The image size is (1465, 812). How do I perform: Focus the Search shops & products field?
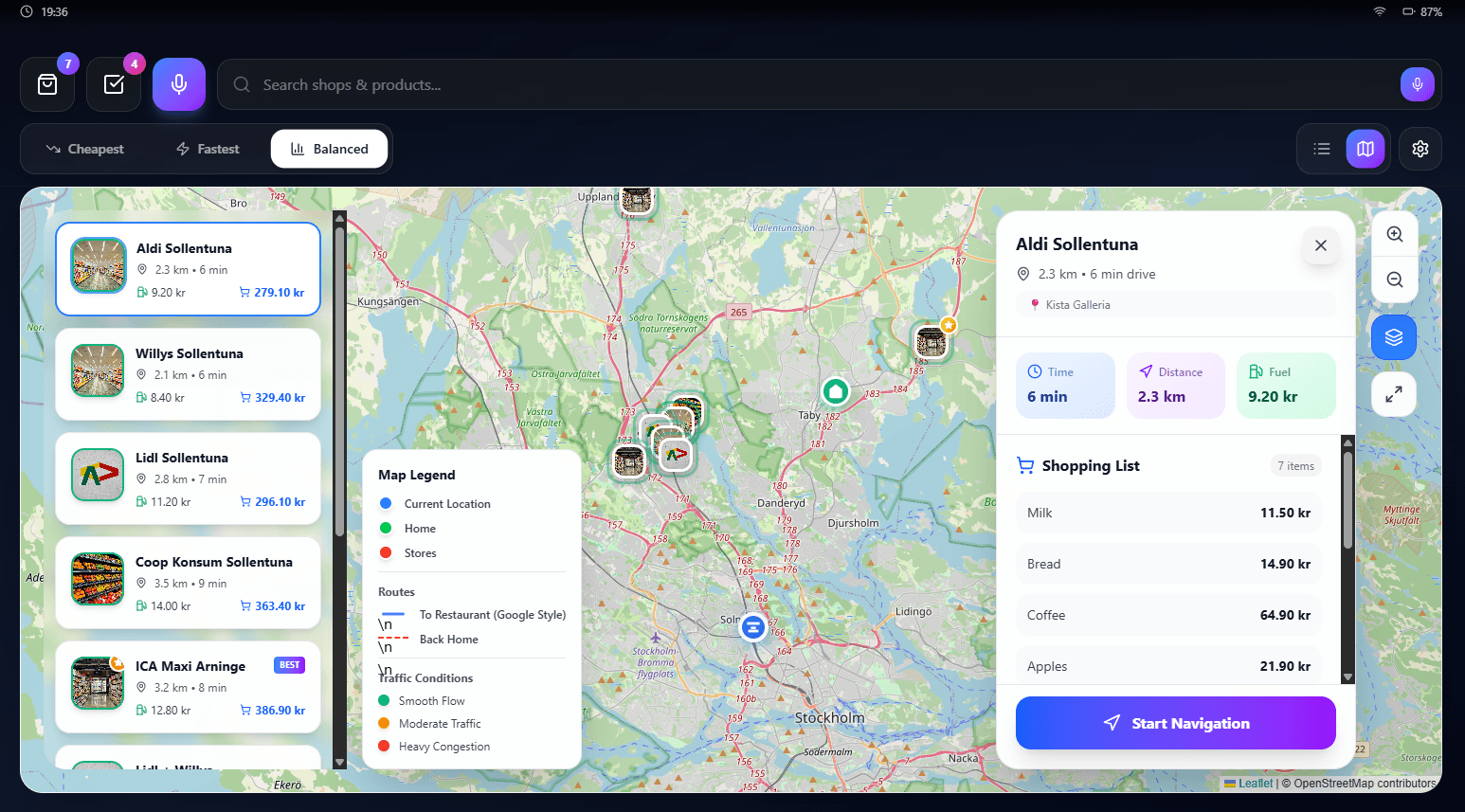(829, 84)
